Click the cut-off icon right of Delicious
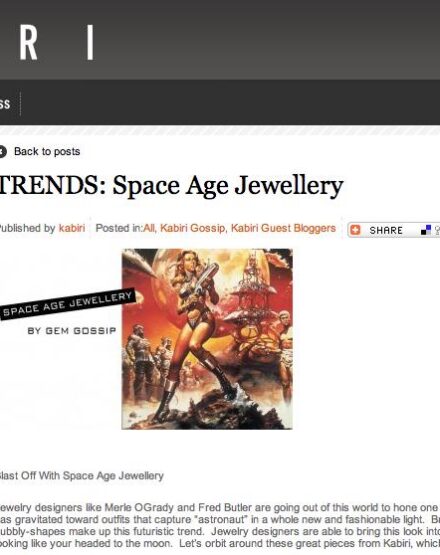This screenshot has height=555, width=440. tap(437, 230)
